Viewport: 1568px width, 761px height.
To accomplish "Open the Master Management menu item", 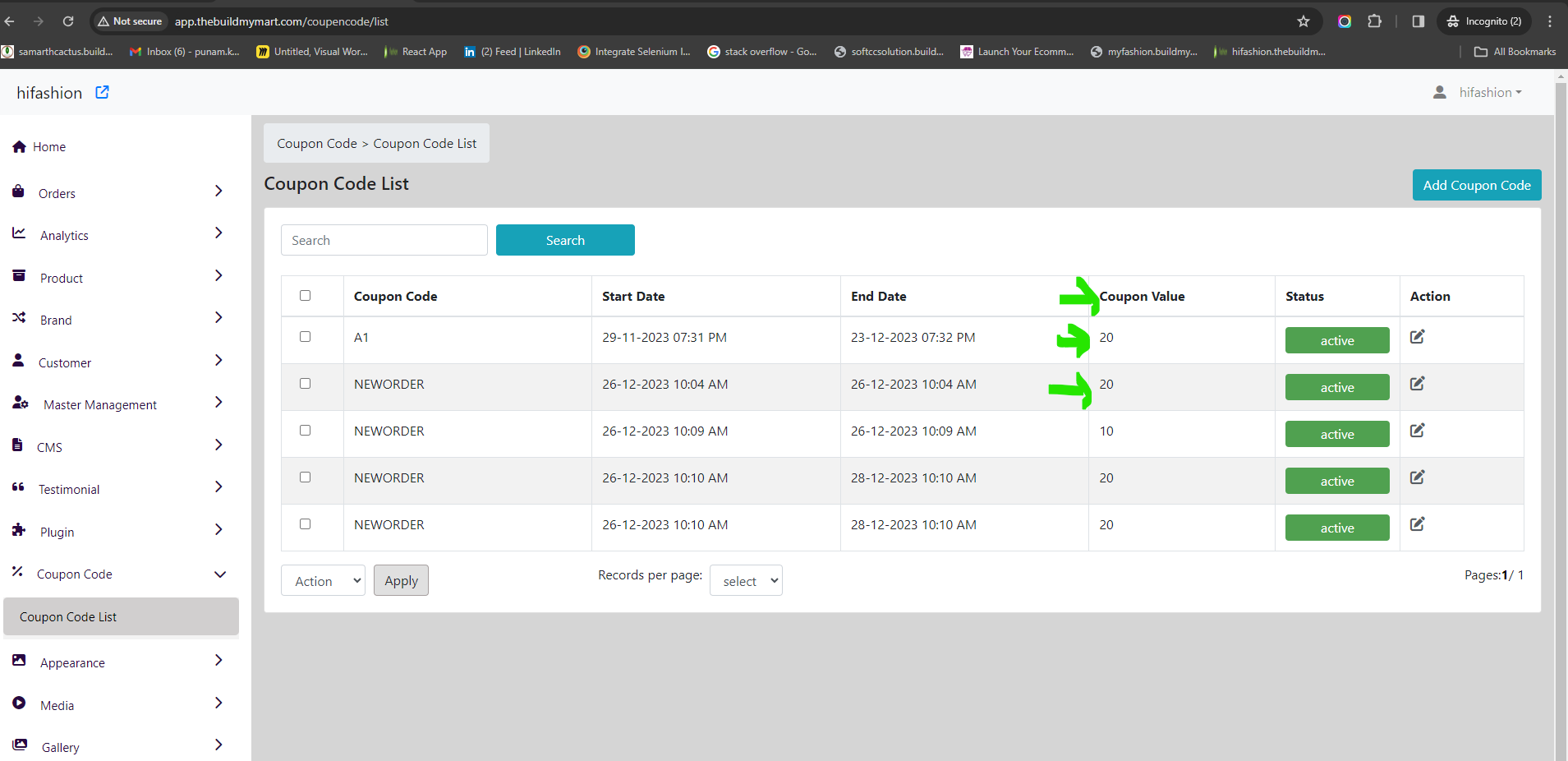I will pyautogui.click(x=100, y=404).
